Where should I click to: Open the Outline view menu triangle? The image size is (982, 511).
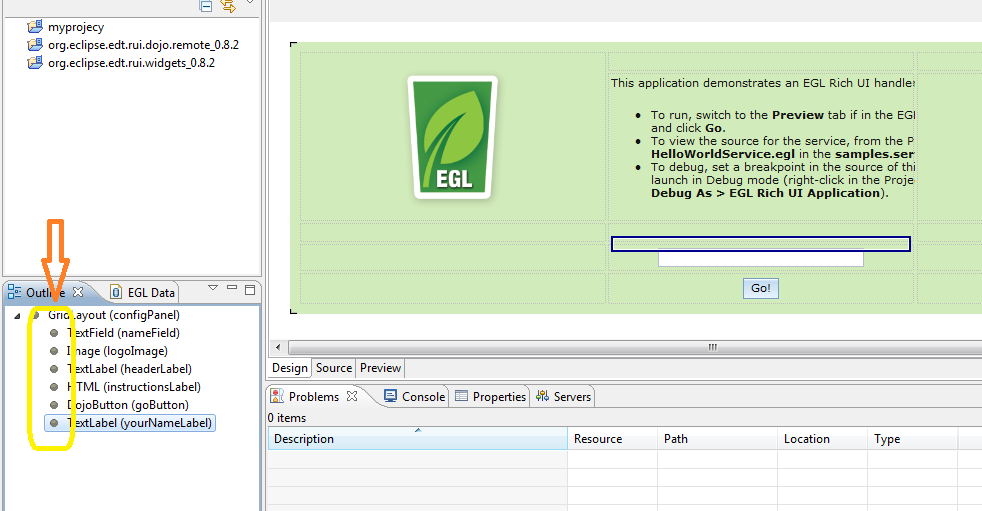(213, 287)
